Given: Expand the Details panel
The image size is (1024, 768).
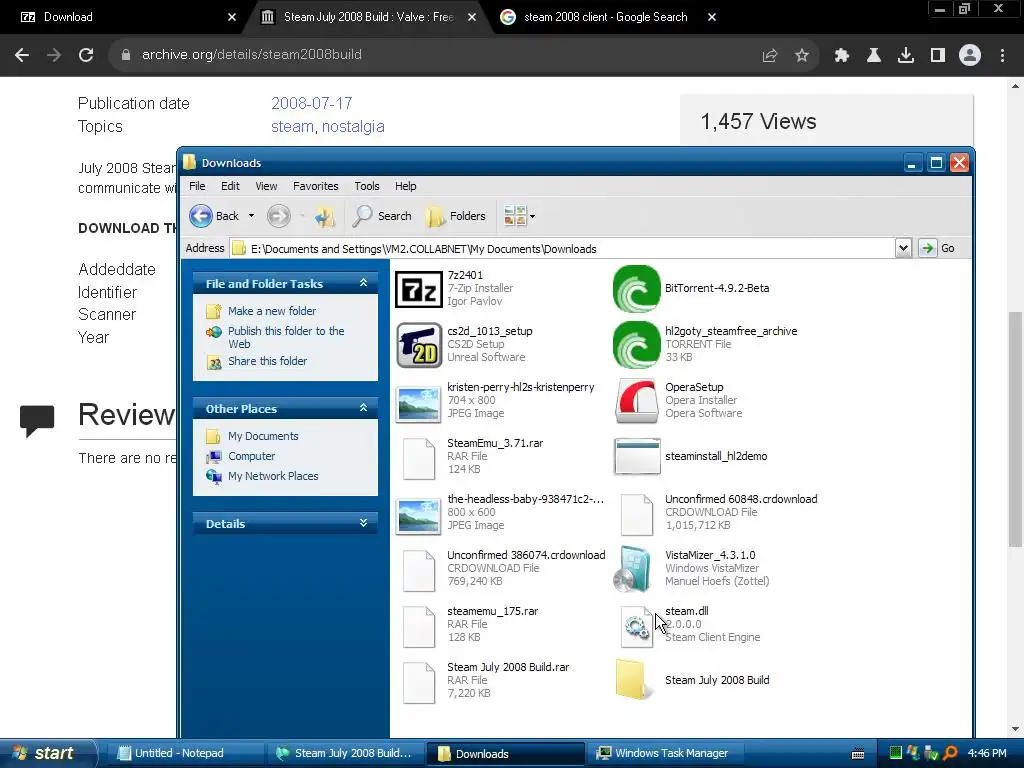Looking at the screenshot, I should (x=364, y=522).
